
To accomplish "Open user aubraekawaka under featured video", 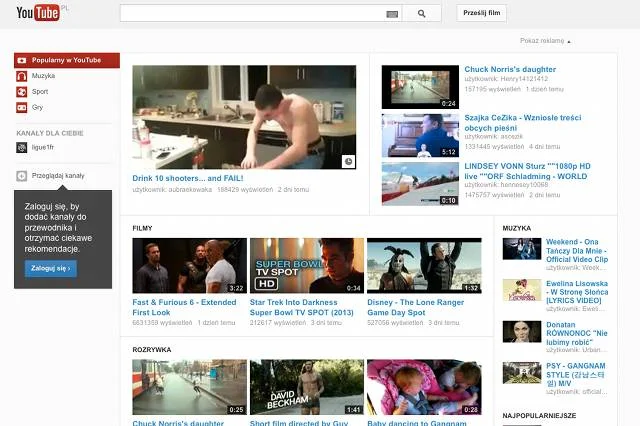I will 190,190.
